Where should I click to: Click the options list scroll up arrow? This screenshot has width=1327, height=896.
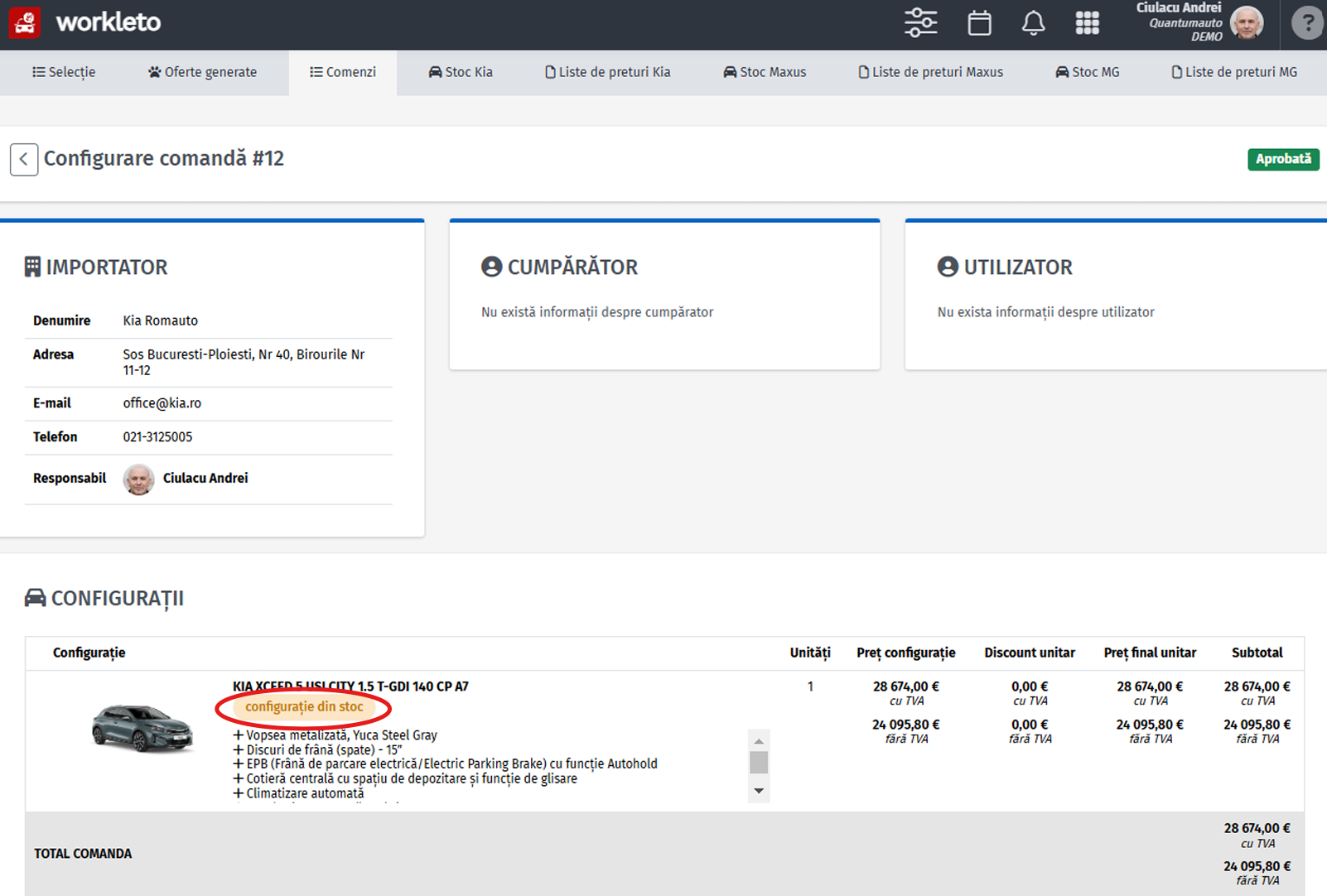coord(759,741)
